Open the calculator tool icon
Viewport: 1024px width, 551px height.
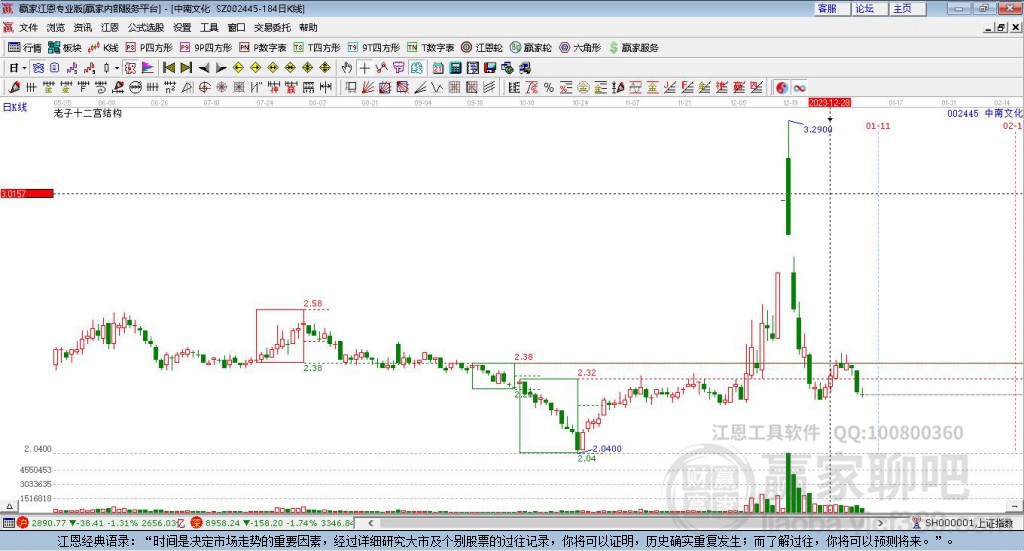point(455,68)
